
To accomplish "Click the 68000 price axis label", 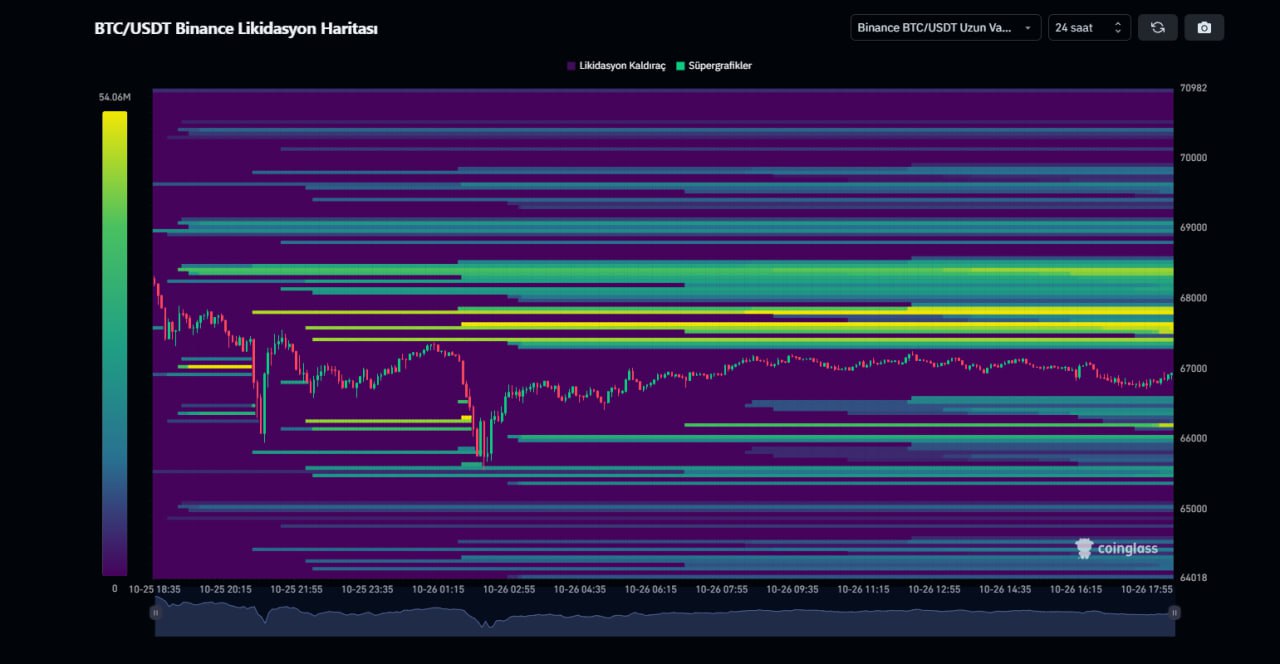I will [x=1193, y=298].
